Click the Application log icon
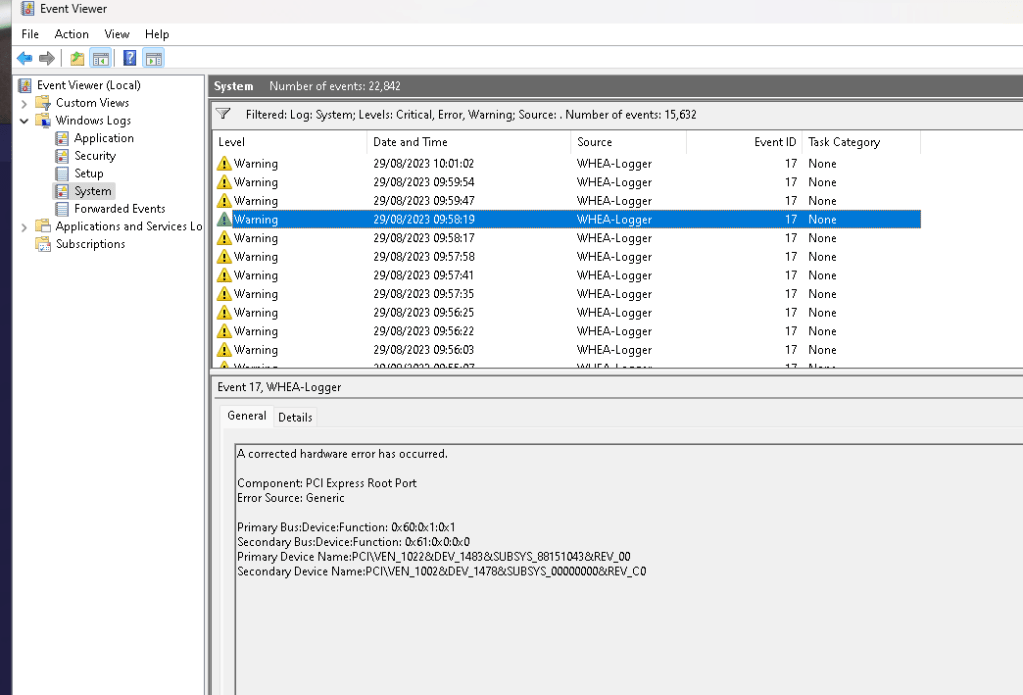 pyautogui.click(x=62, y=138)
